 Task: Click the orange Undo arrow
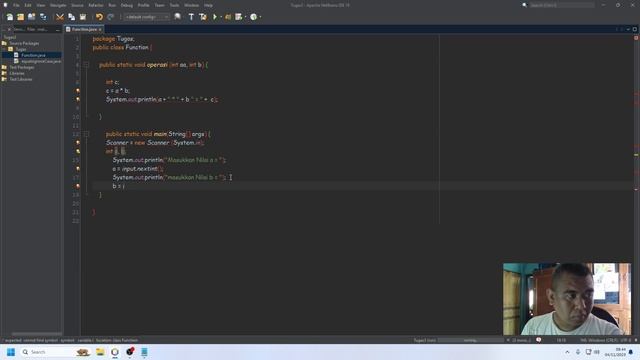tap(99, 17)
